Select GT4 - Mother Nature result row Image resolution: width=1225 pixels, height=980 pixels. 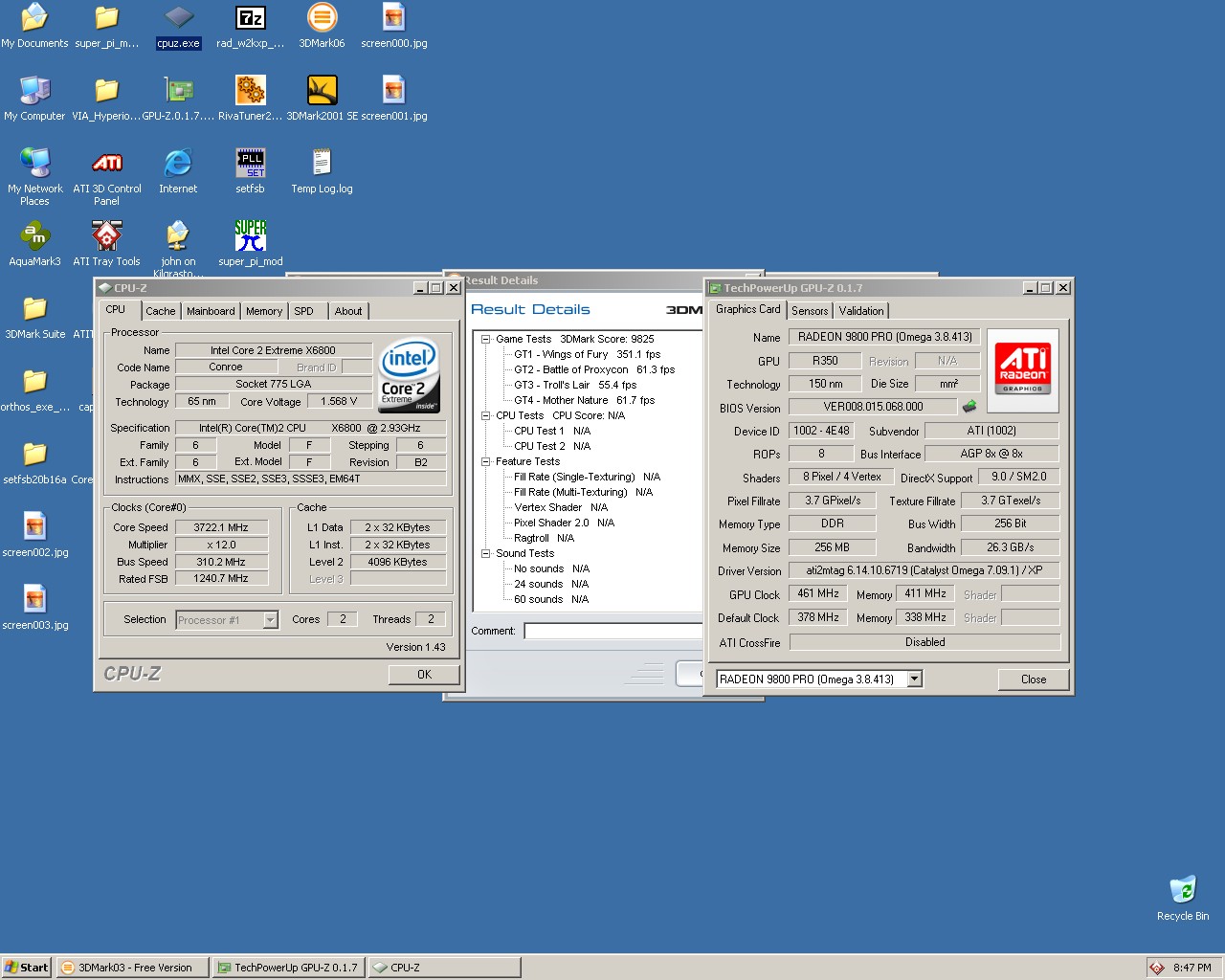(584, 400)
